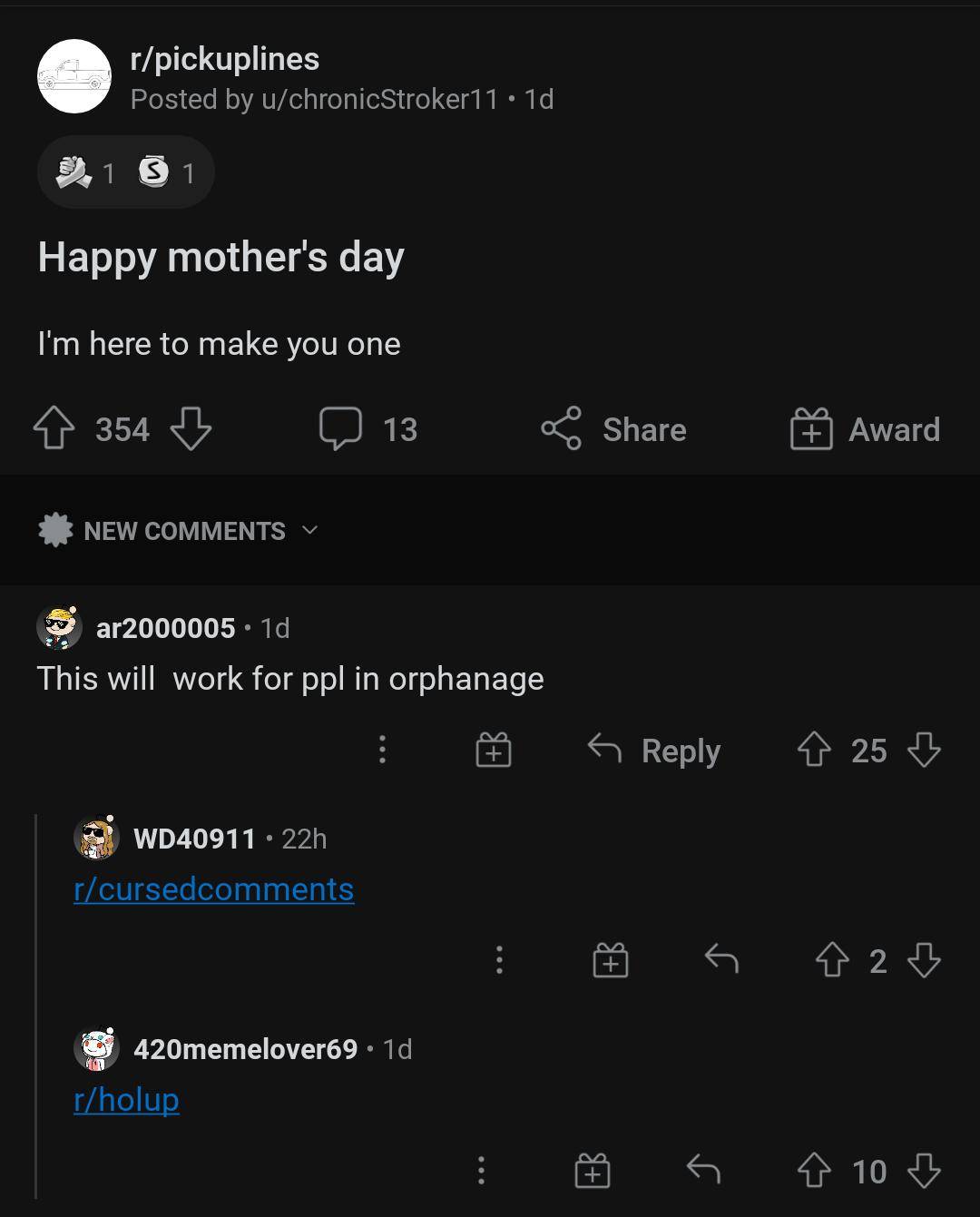Downvote 420memelover69's comment

[924, 1171]
